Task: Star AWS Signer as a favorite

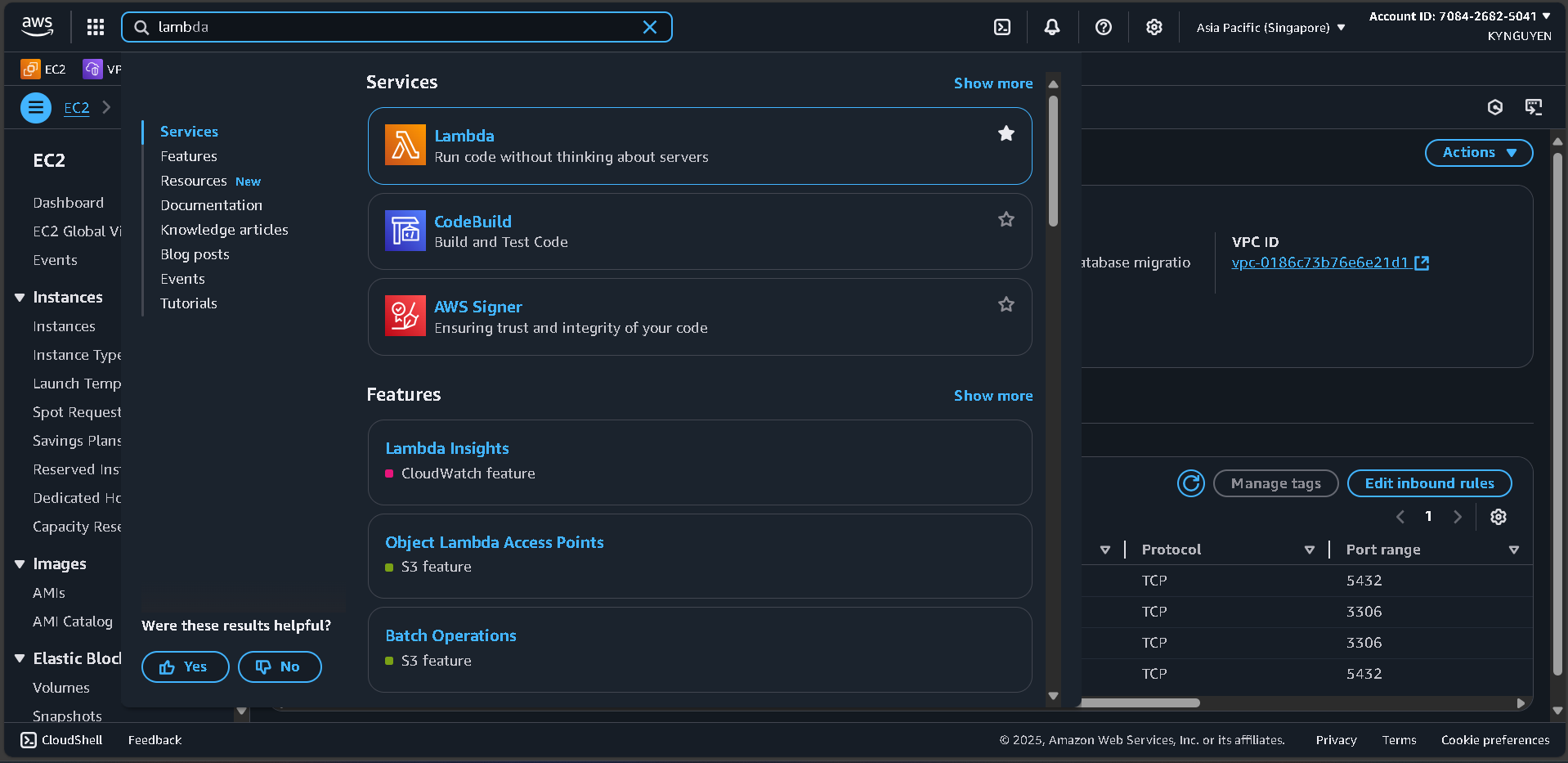Action: click(1006, 303)
